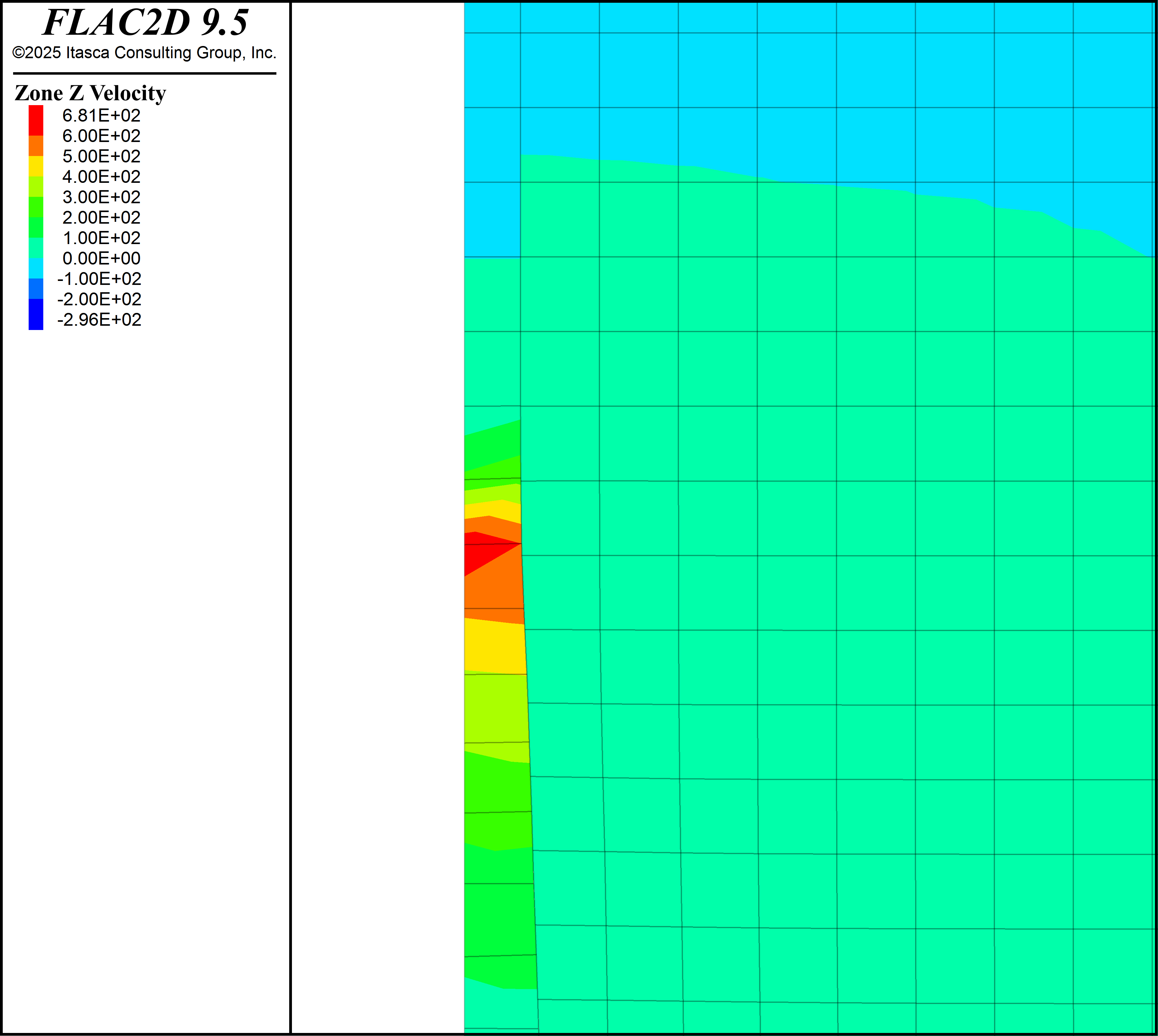
Task: Click the -2.96E+02 minimum value label
Action: coord(99,320)
